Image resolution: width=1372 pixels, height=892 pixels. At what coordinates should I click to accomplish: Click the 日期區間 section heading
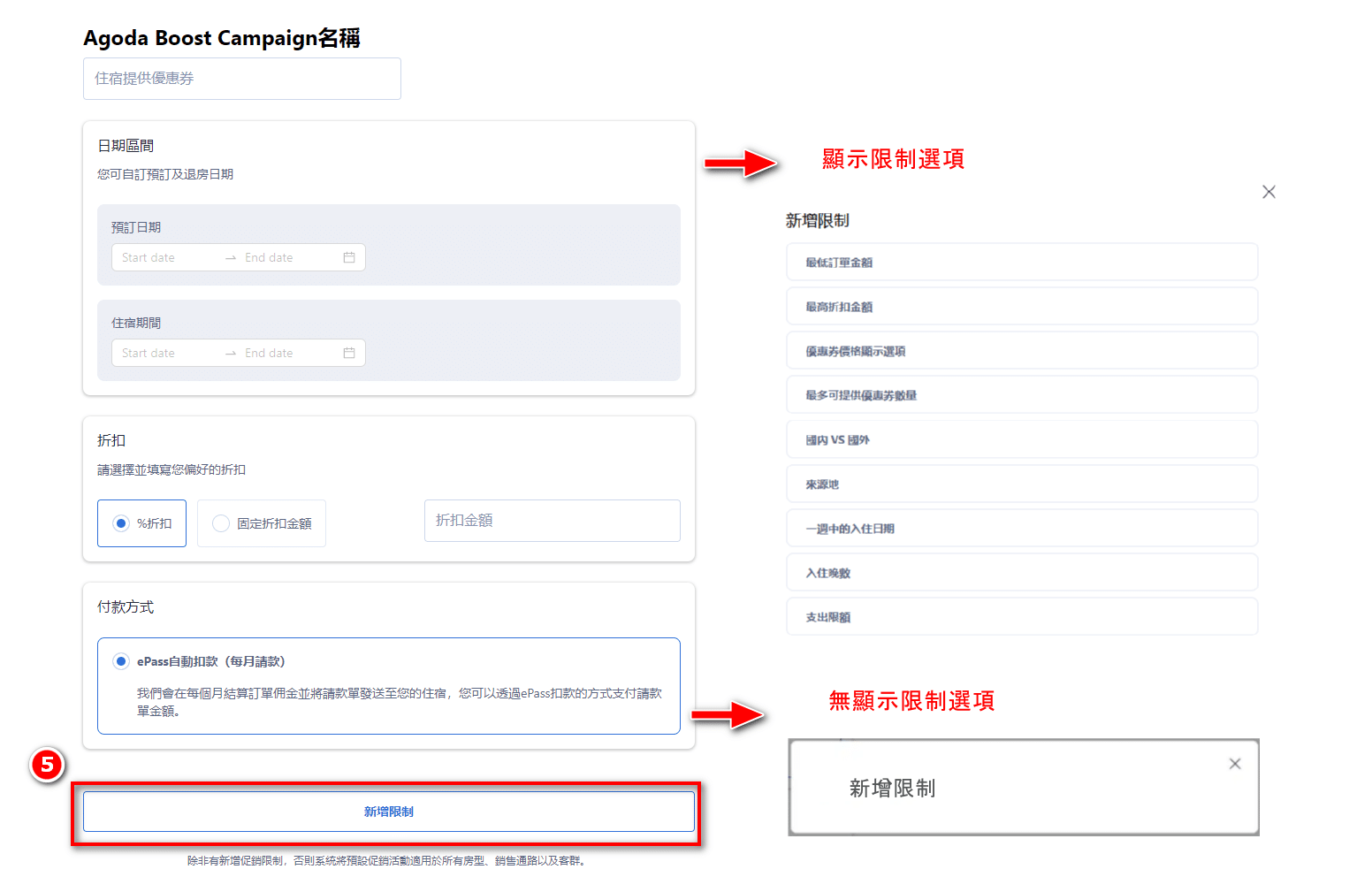(126, 146)
